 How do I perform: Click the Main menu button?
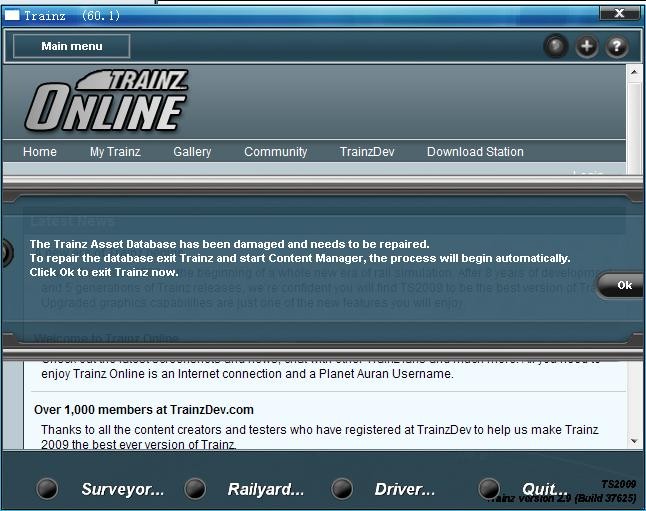(72, 46)
